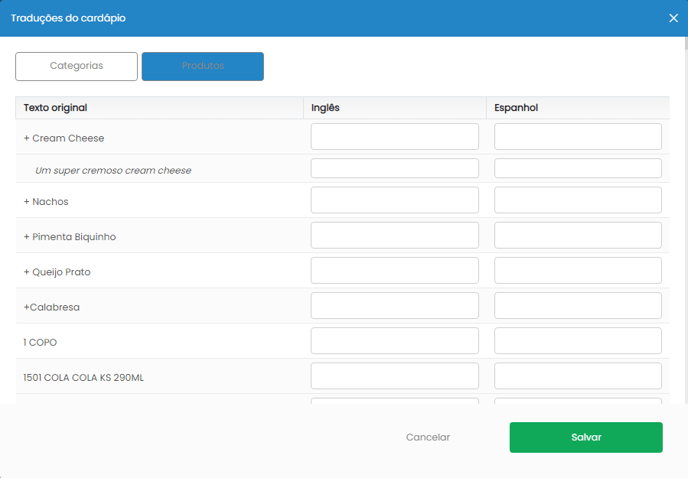
Task: Click Espanhol field for Um super cremoso description
Action: point(578,168)
